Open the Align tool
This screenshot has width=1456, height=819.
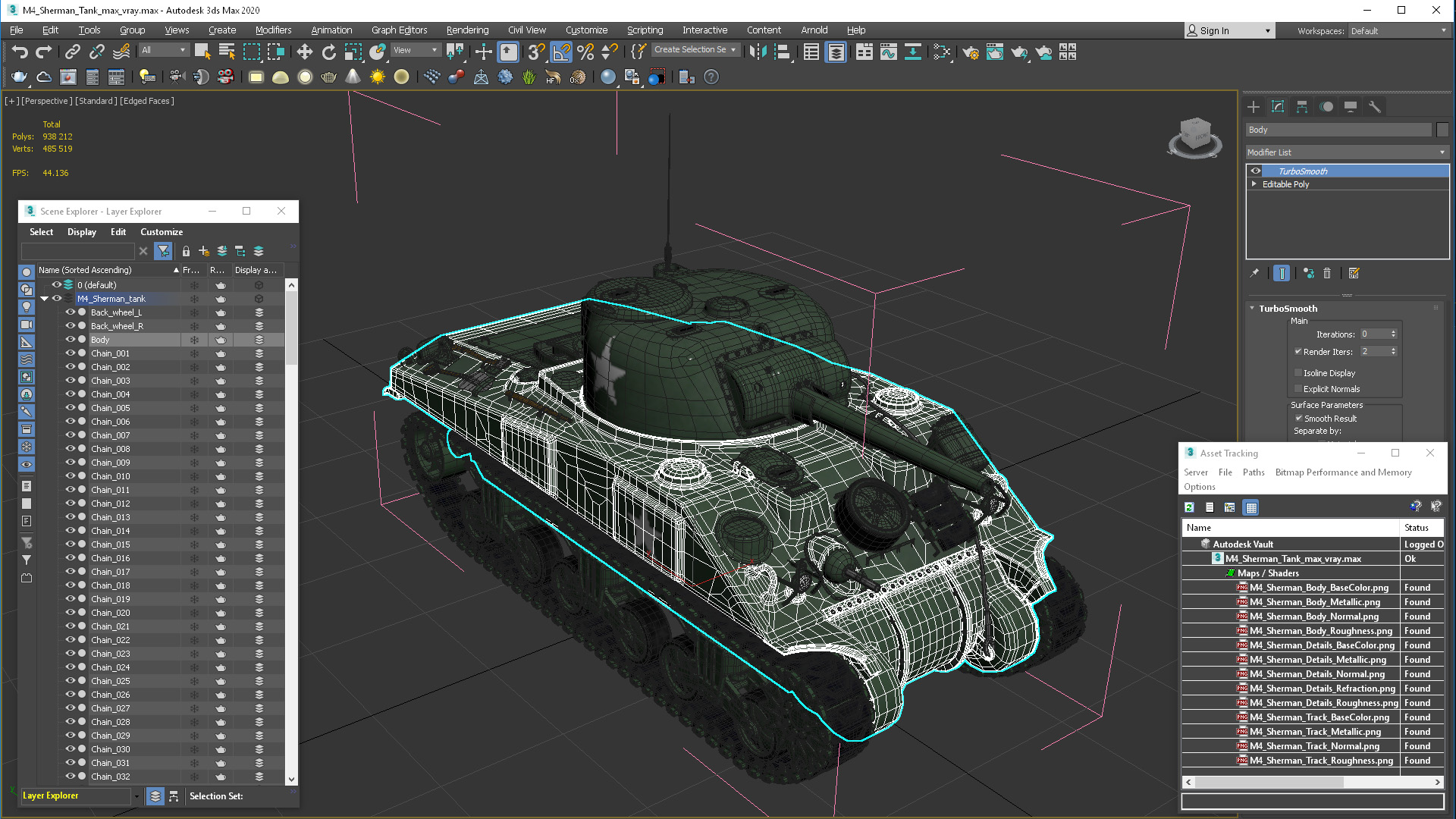(x=783, y=52)
